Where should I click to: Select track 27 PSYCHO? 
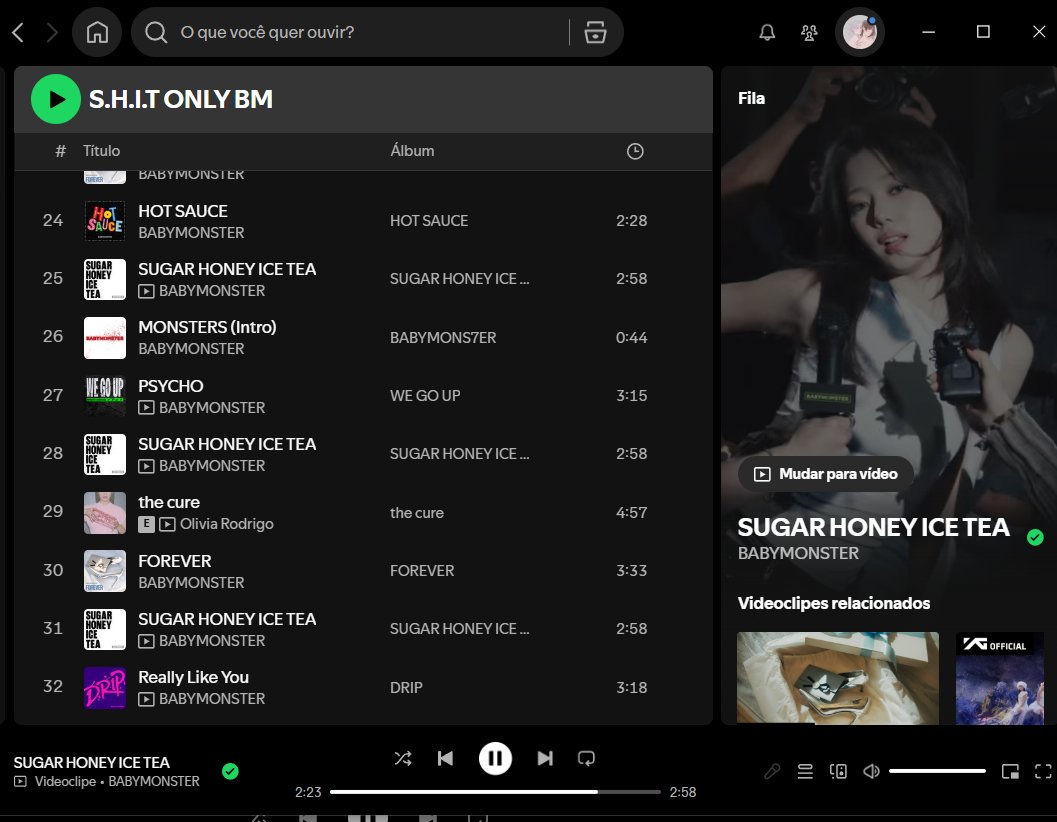[363, 396]
